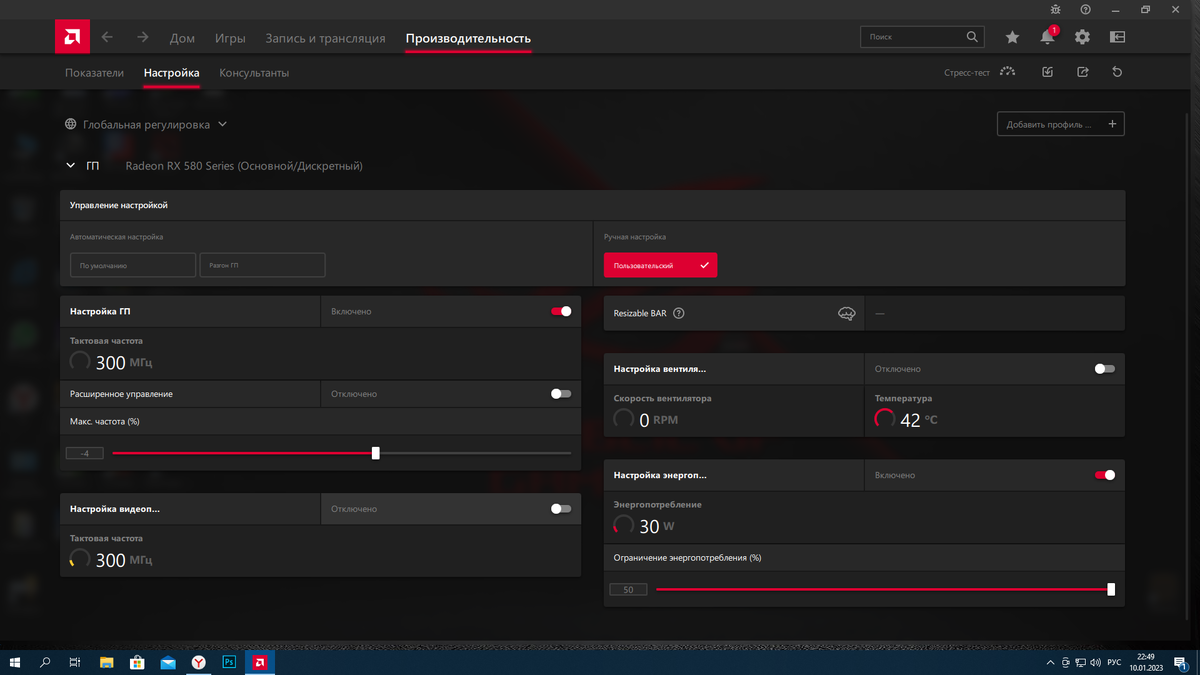
Task: Enable Настройка видеоп... toggle
Action: 561,509
